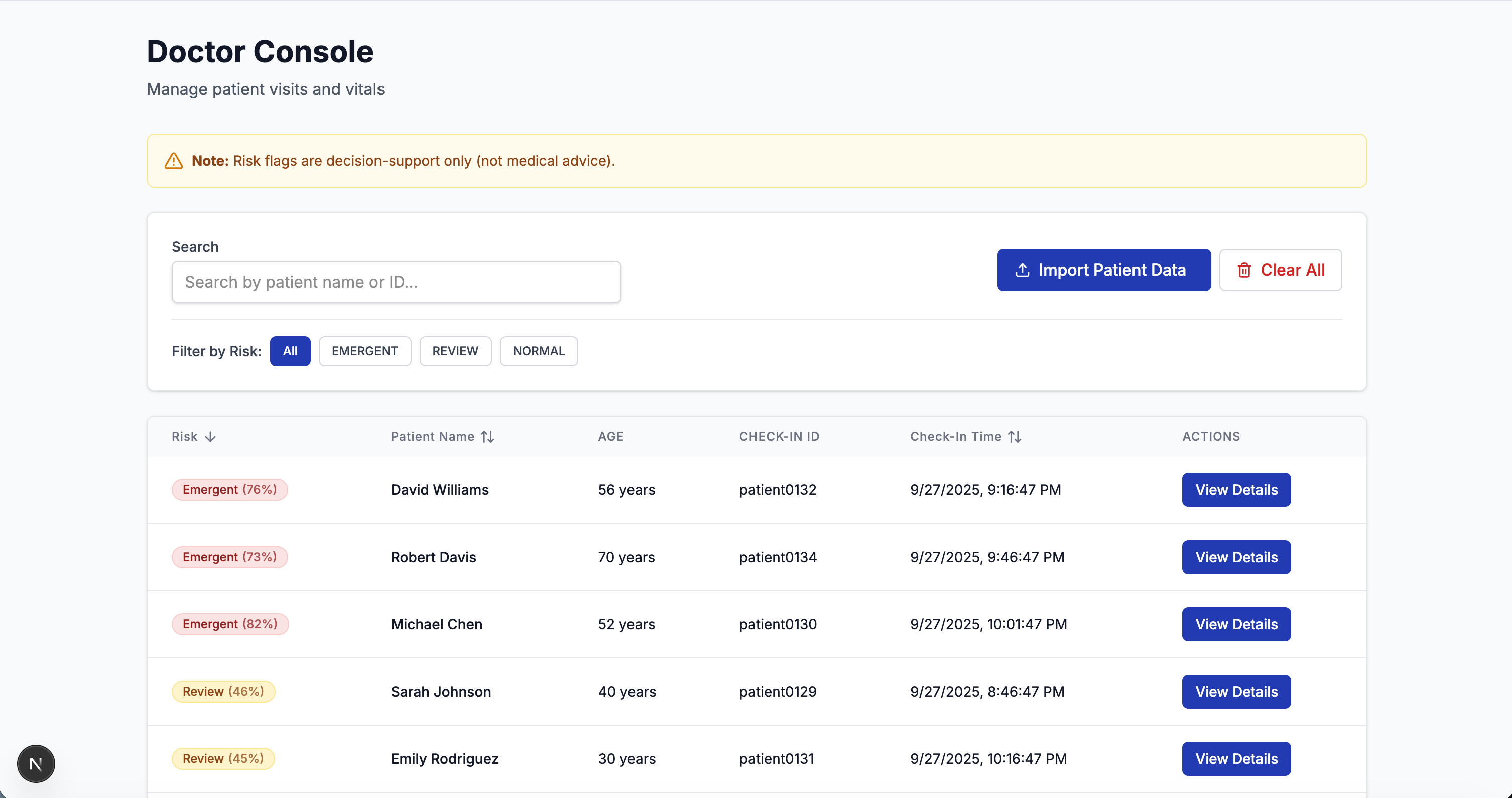Viewport: 1512px width, 798px height.
Task: Click the warning triangle icon in note
Action: click(x=173, y=161)
